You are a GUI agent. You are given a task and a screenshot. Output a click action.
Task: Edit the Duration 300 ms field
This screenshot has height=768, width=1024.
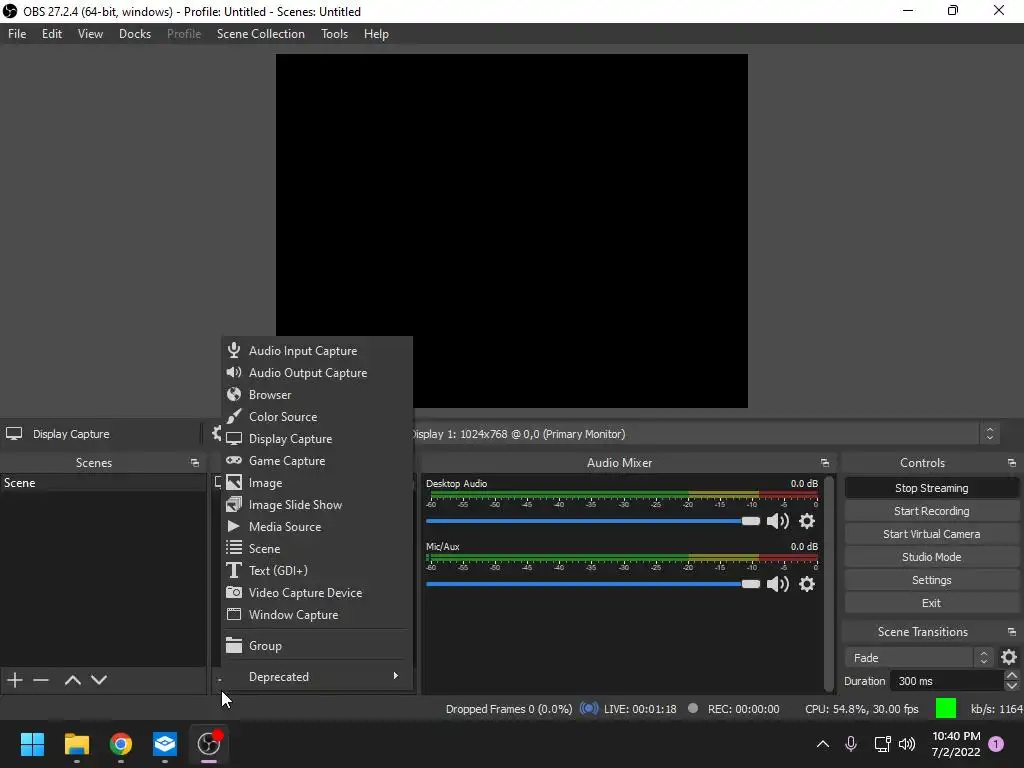[947, 680]
